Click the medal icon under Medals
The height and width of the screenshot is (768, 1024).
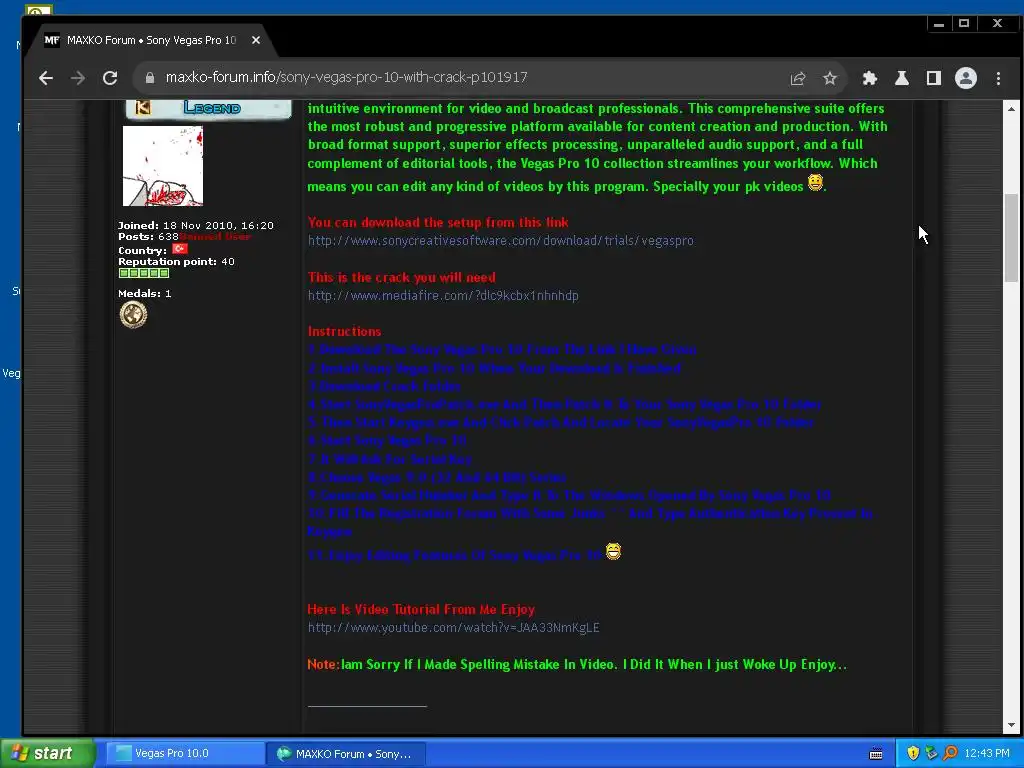point(133,315)
